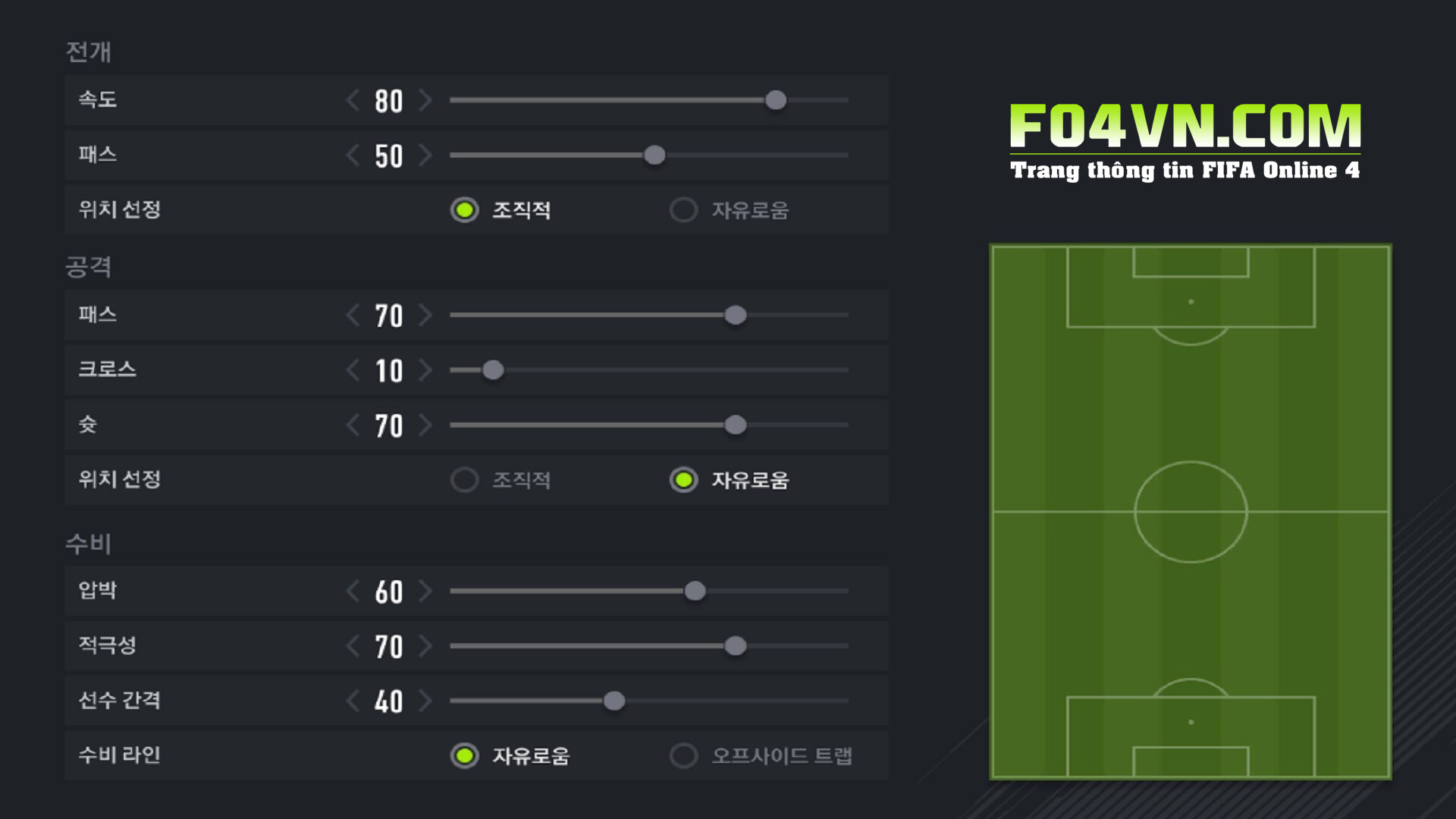The image size is (1456, 819).
Task: Click the 선수 간격 slider handle
Action: [614, 701]
